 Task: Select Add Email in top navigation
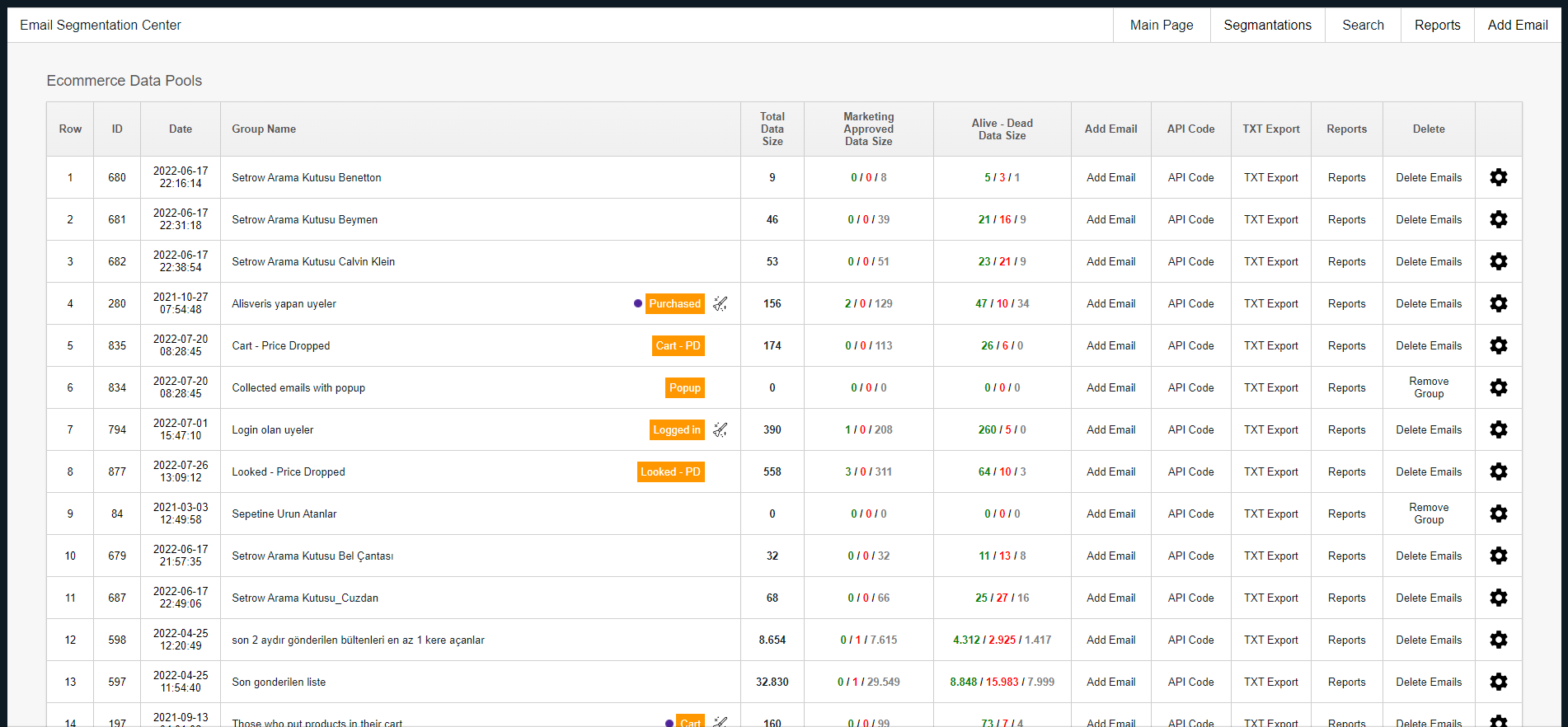(x=1517, y=25)
